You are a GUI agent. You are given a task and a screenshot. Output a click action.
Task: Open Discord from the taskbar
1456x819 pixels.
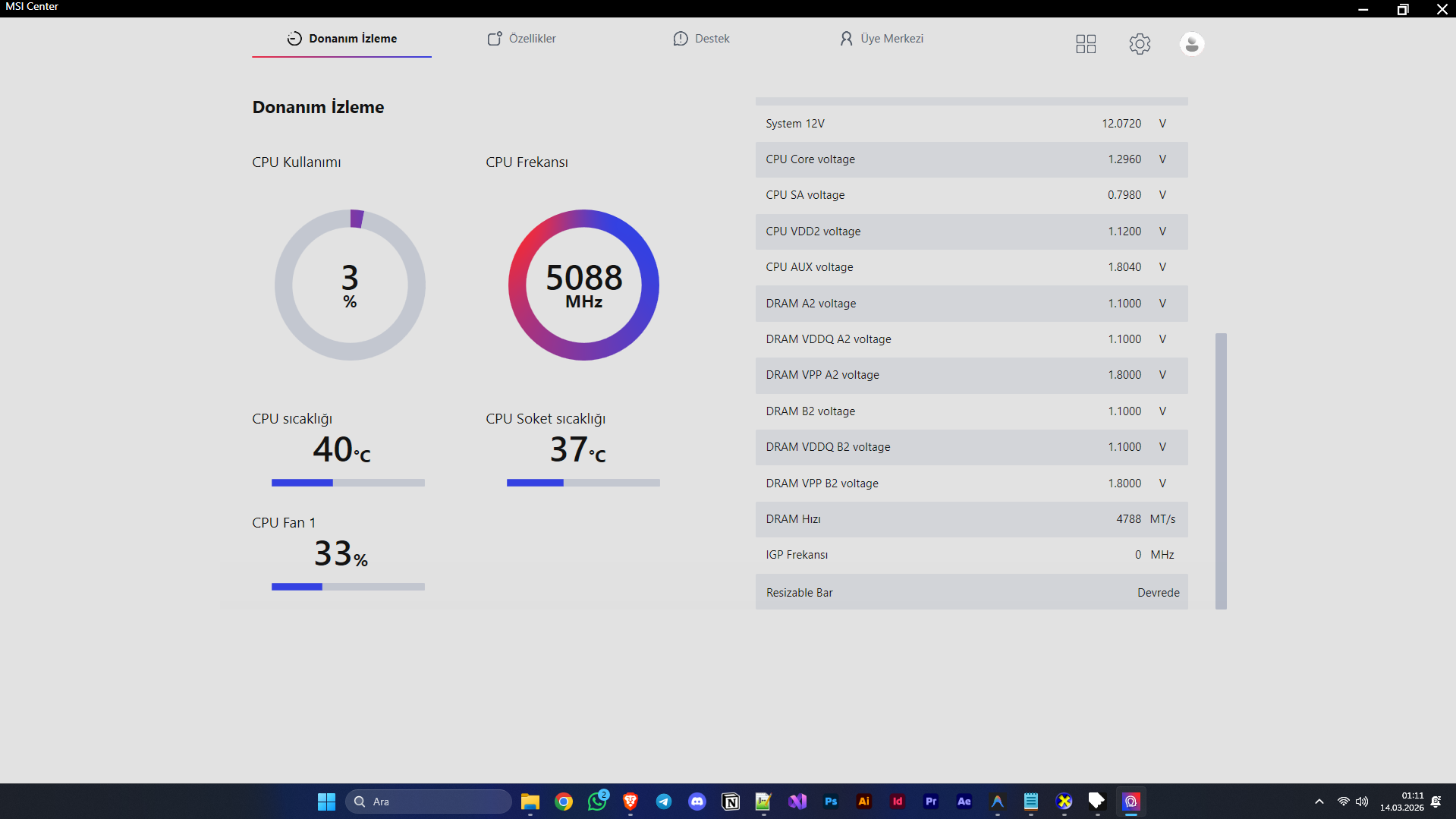697,802
